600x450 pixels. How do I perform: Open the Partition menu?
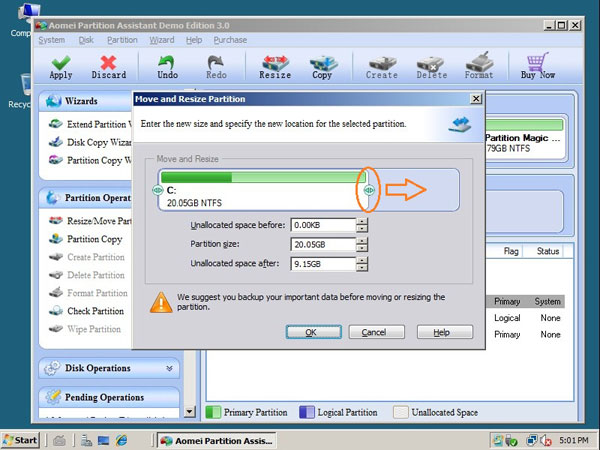[x=122, y=40]
